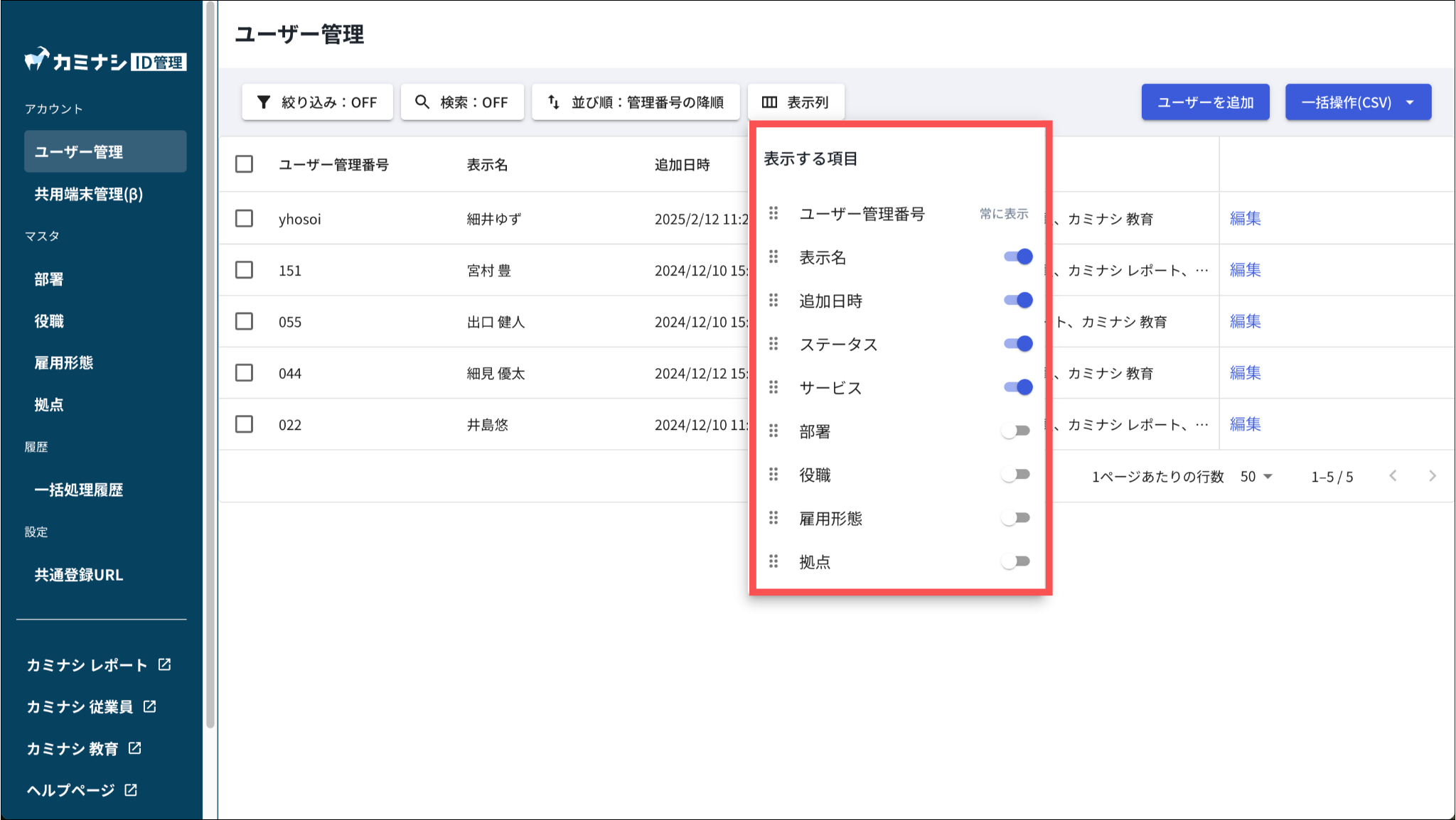Viewport: 1456px width, 820px height.
Task: Check the box for user yhosoi
Action: pyautogui.click(x=244, y=218)
